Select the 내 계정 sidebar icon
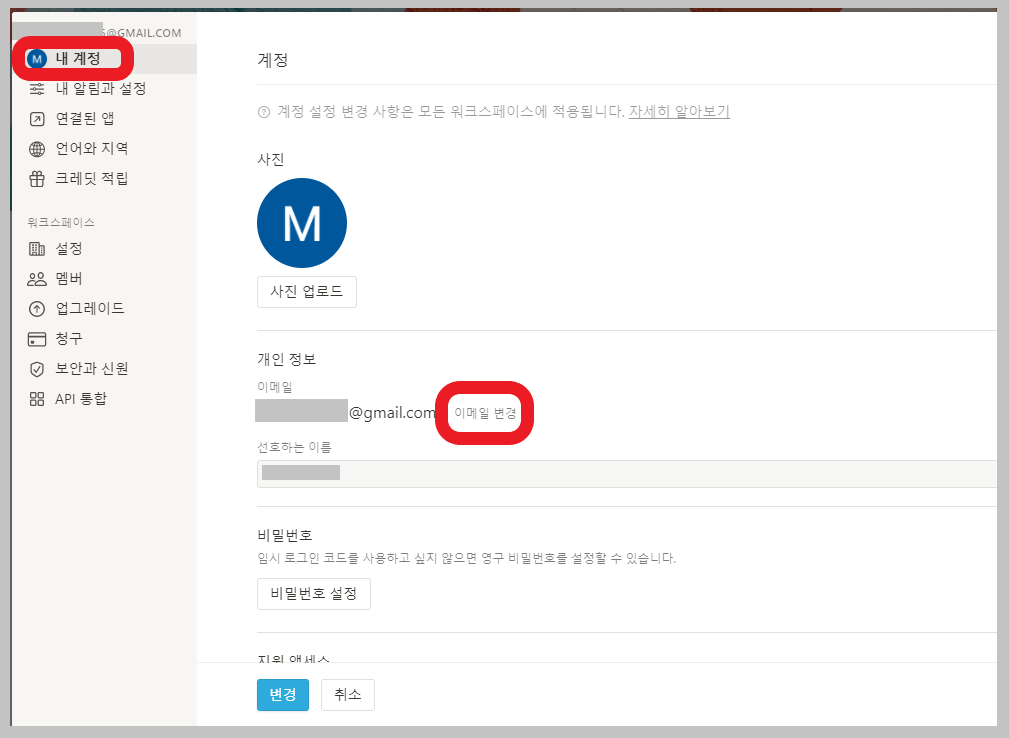 click(x=36, y=58)
